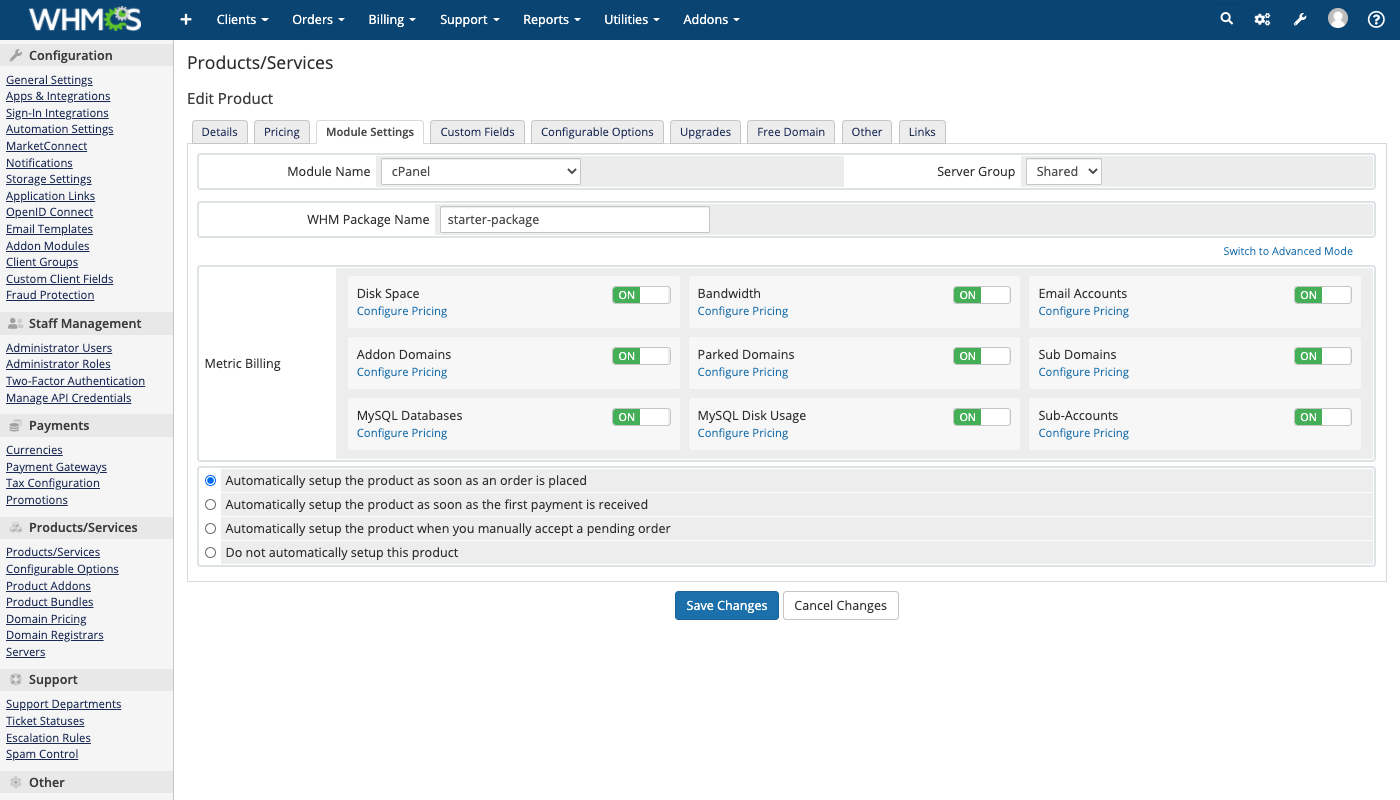Switch to the Configurable Options tab
Screen dimensions: 1400x800
(x=597, y=131)
